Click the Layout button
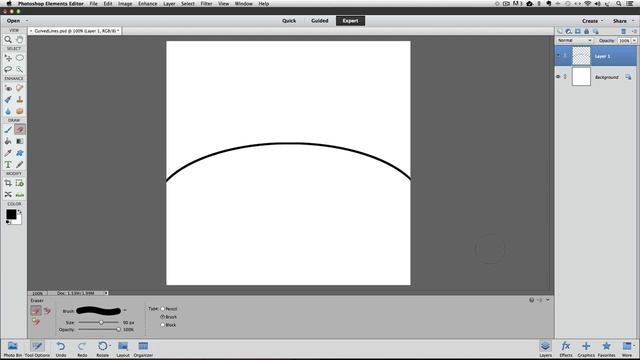This screenshot has width=640, height=360. 123,349
